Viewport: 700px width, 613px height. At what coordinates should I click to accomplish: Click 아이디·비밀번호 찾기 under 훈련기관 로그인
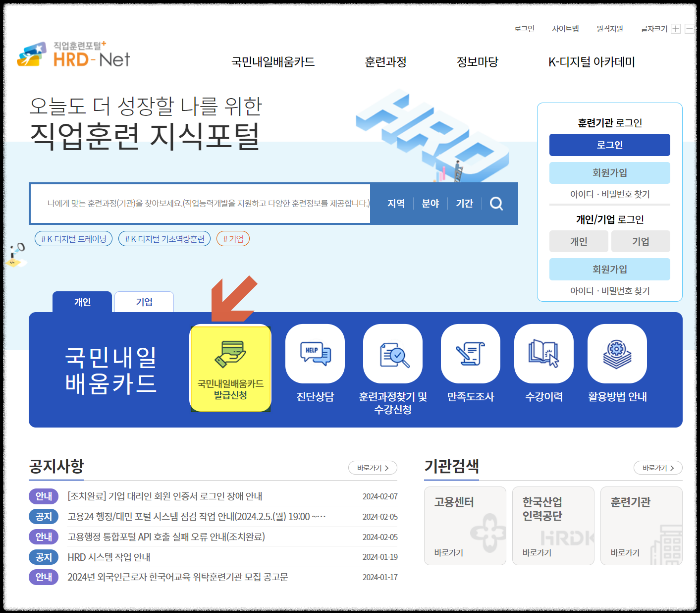(x=610, y=194)
